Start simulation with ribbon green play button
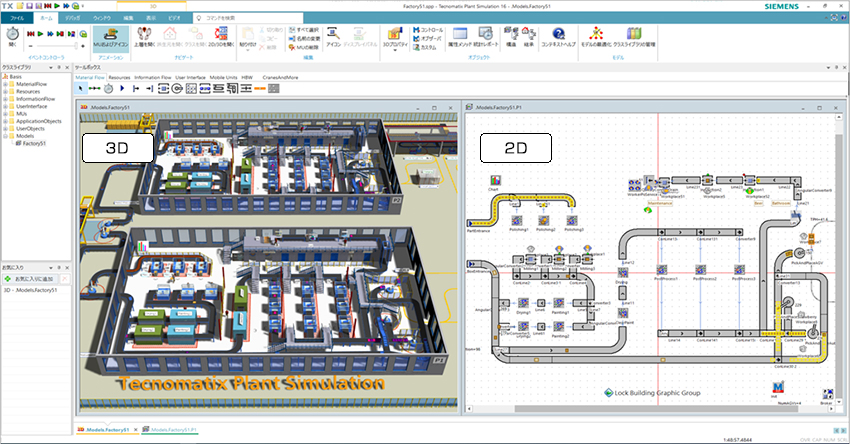850x444 pixels. coord(40,34)
